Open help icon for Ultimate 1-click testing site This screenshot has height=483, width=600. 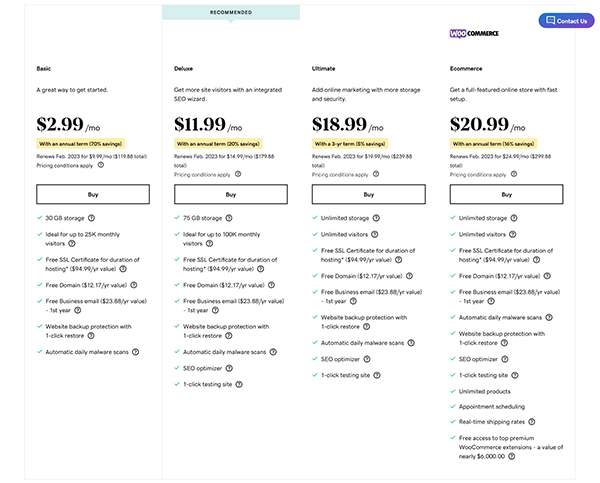[x=377, y=375]
